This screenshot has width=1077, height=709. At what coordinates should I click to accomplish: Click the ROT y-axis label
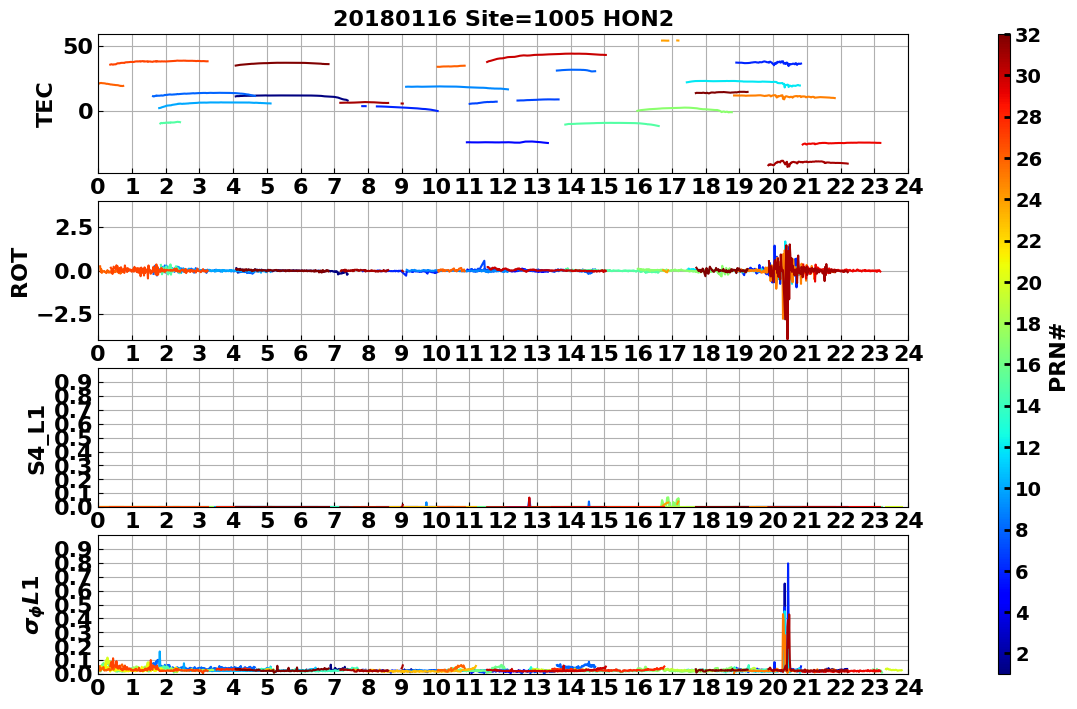[20, 273]
